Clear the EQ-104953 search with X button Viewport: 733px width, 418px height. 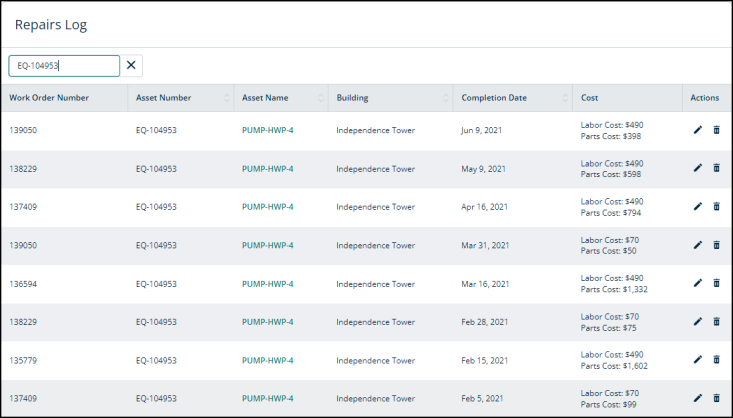(131, 65)
